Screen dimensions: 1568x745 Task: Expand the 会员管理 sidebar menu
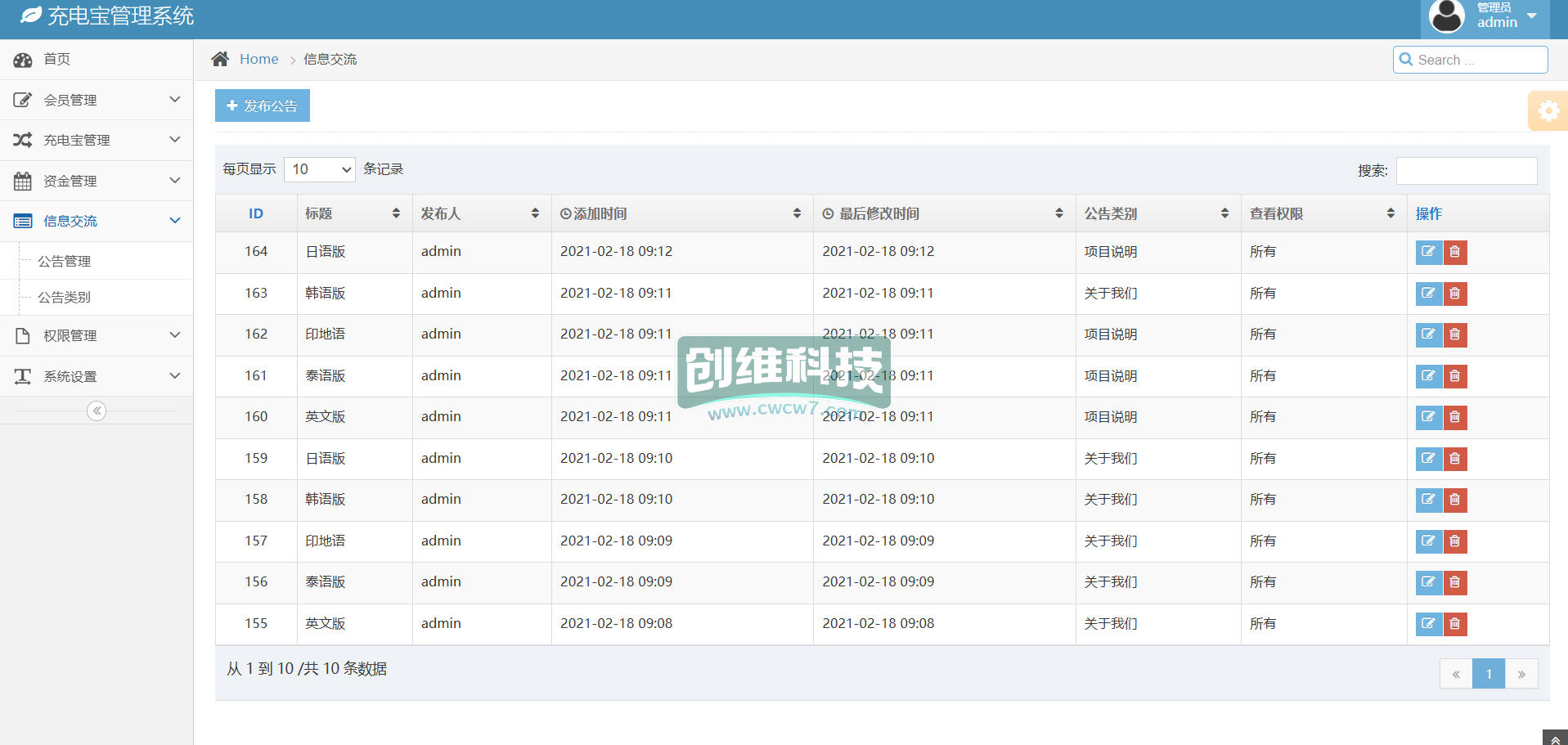(x=97, y=100)
